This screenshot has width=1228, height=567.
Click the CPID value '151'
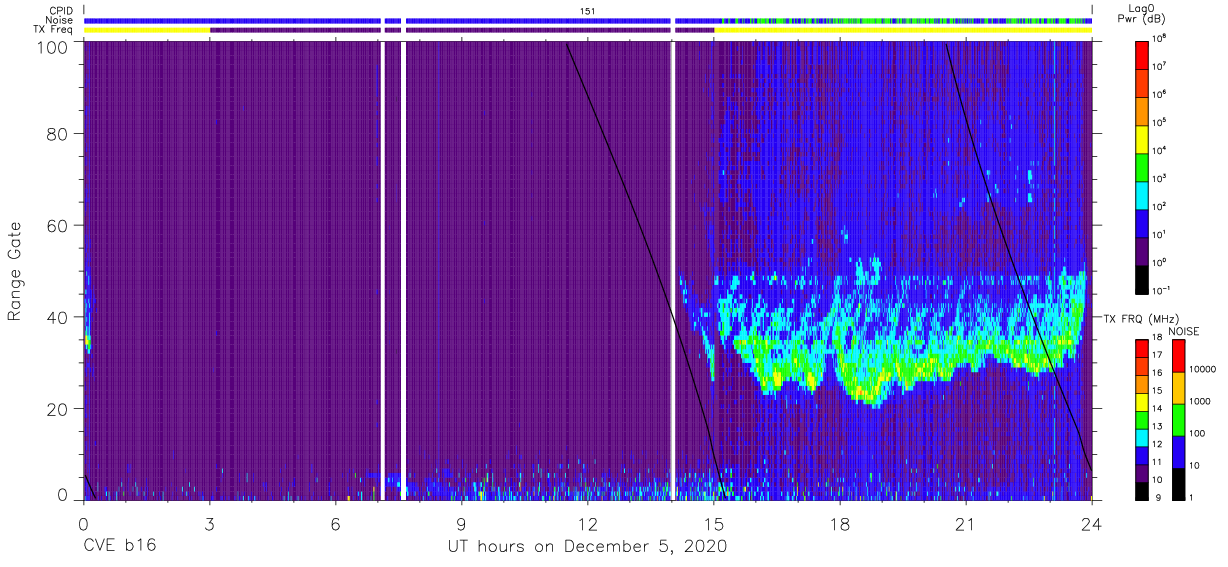click(x=588, y=11)
